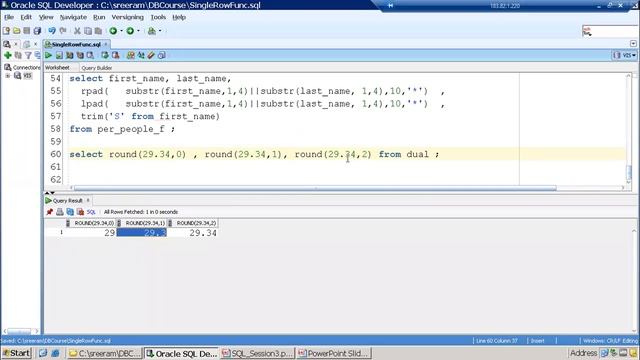Select the SingleRowFunc.sql editor tab
The image size is (640, 360).
(x=76, y=44)
